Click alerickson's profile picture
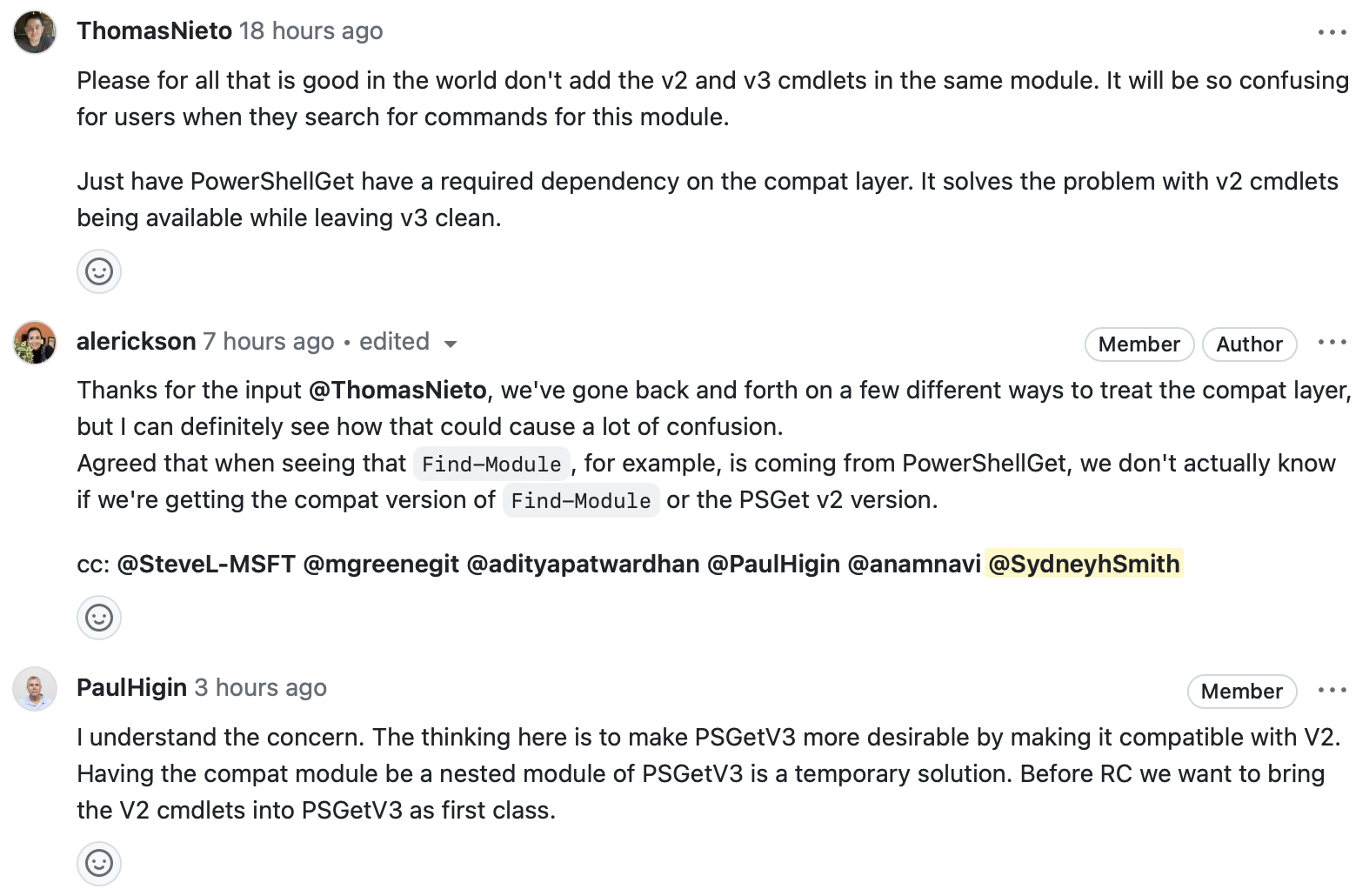This screenshot has height=896, width=1369. pos(34,340)
